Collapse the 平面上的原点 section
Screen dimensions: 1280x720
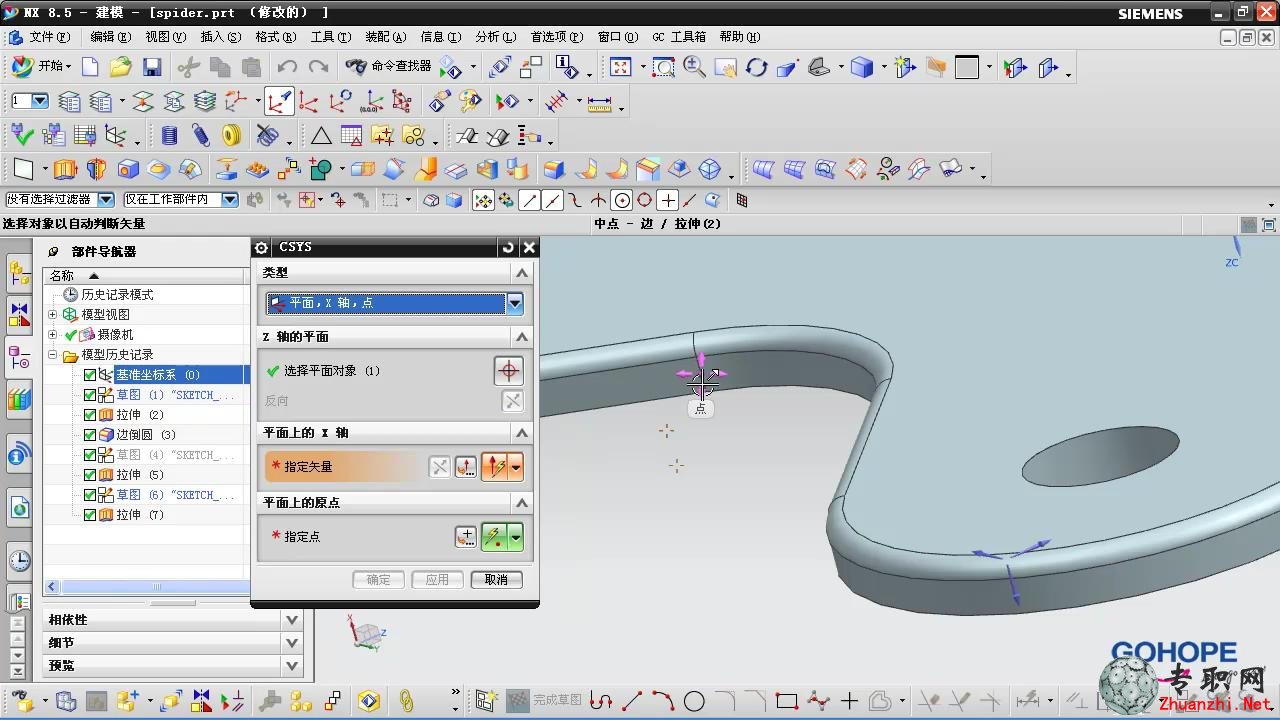(522, 503)
